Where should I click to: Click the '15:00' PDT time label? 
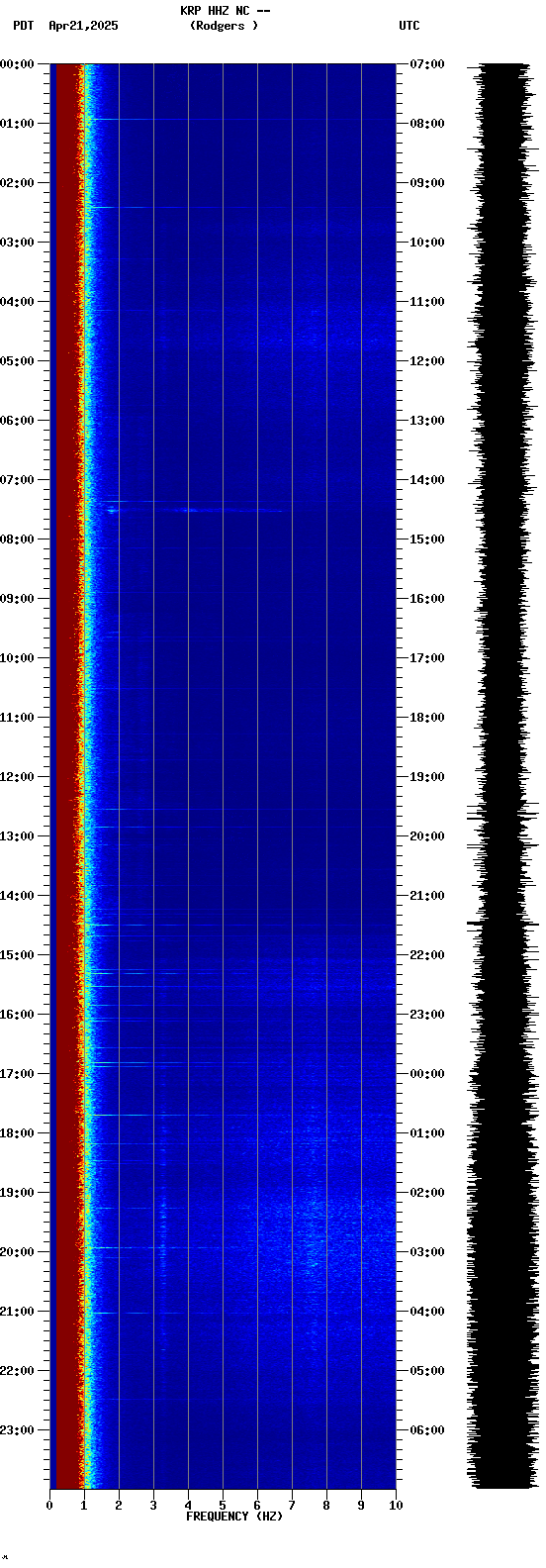tap(17, 955)
